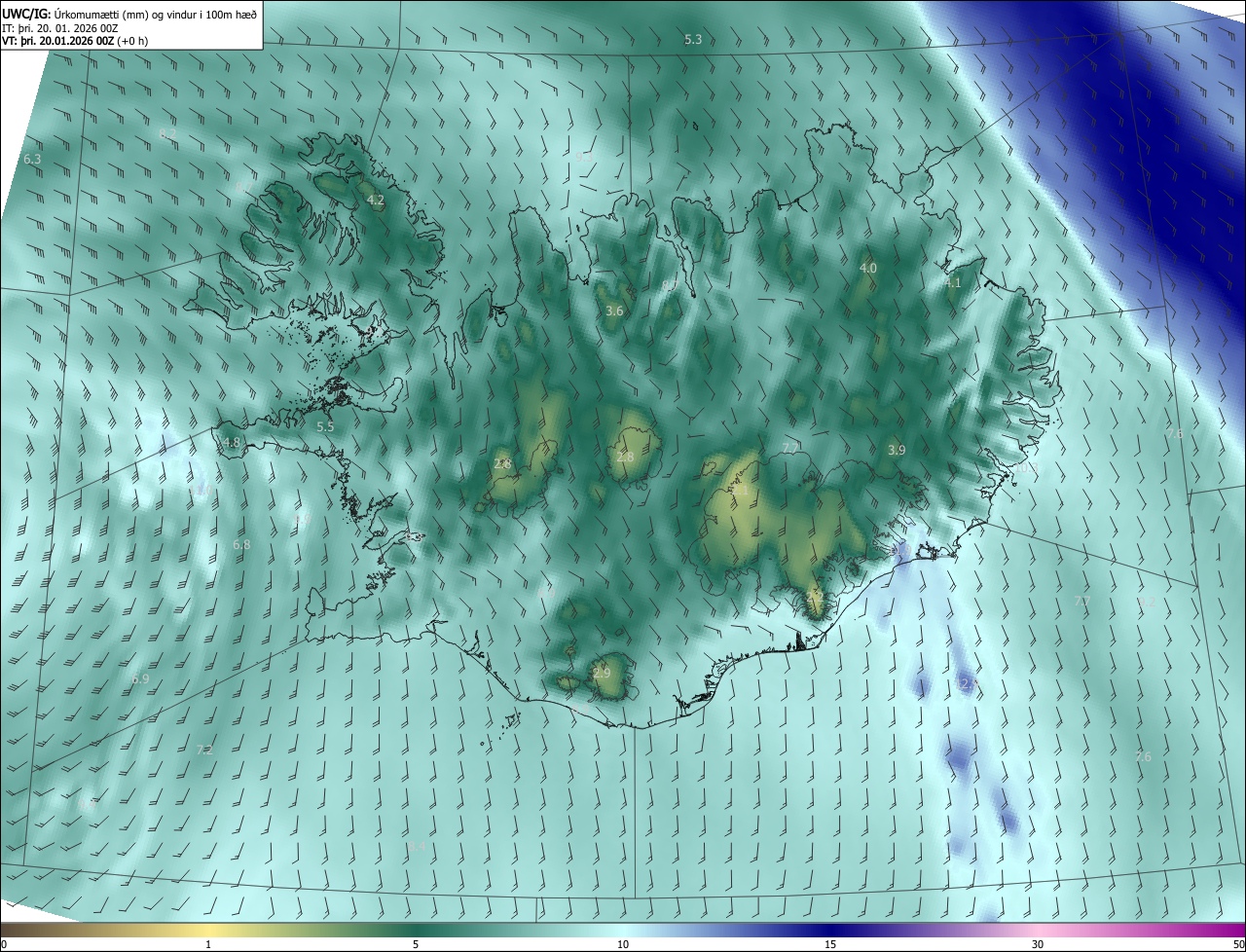This screenshot has width=1246, height=952.
Task: Click the 3.9 value in east Iceland
Action: pyautogui.click(x=897, y=450)
